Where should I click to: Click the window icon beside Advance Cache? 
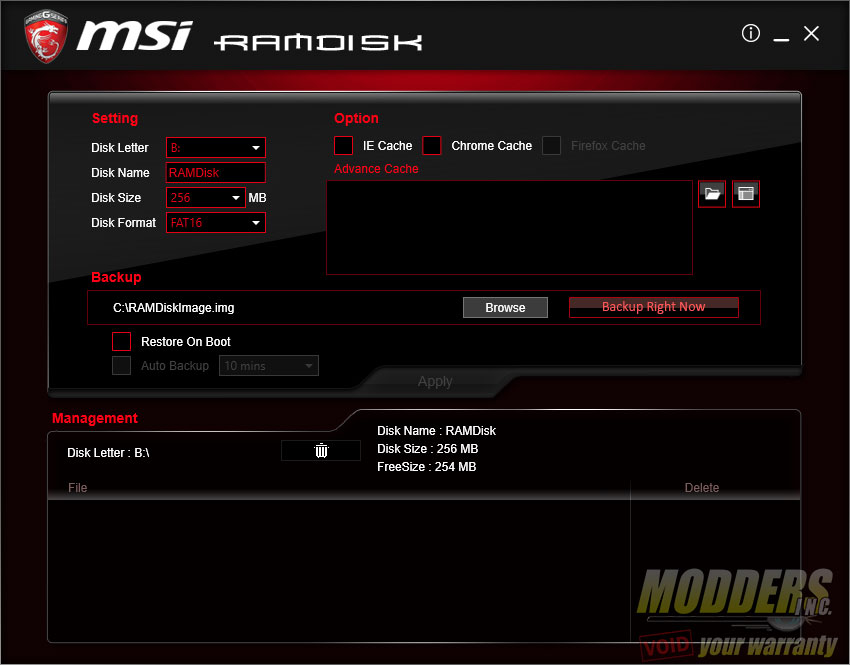click(746, 193)
